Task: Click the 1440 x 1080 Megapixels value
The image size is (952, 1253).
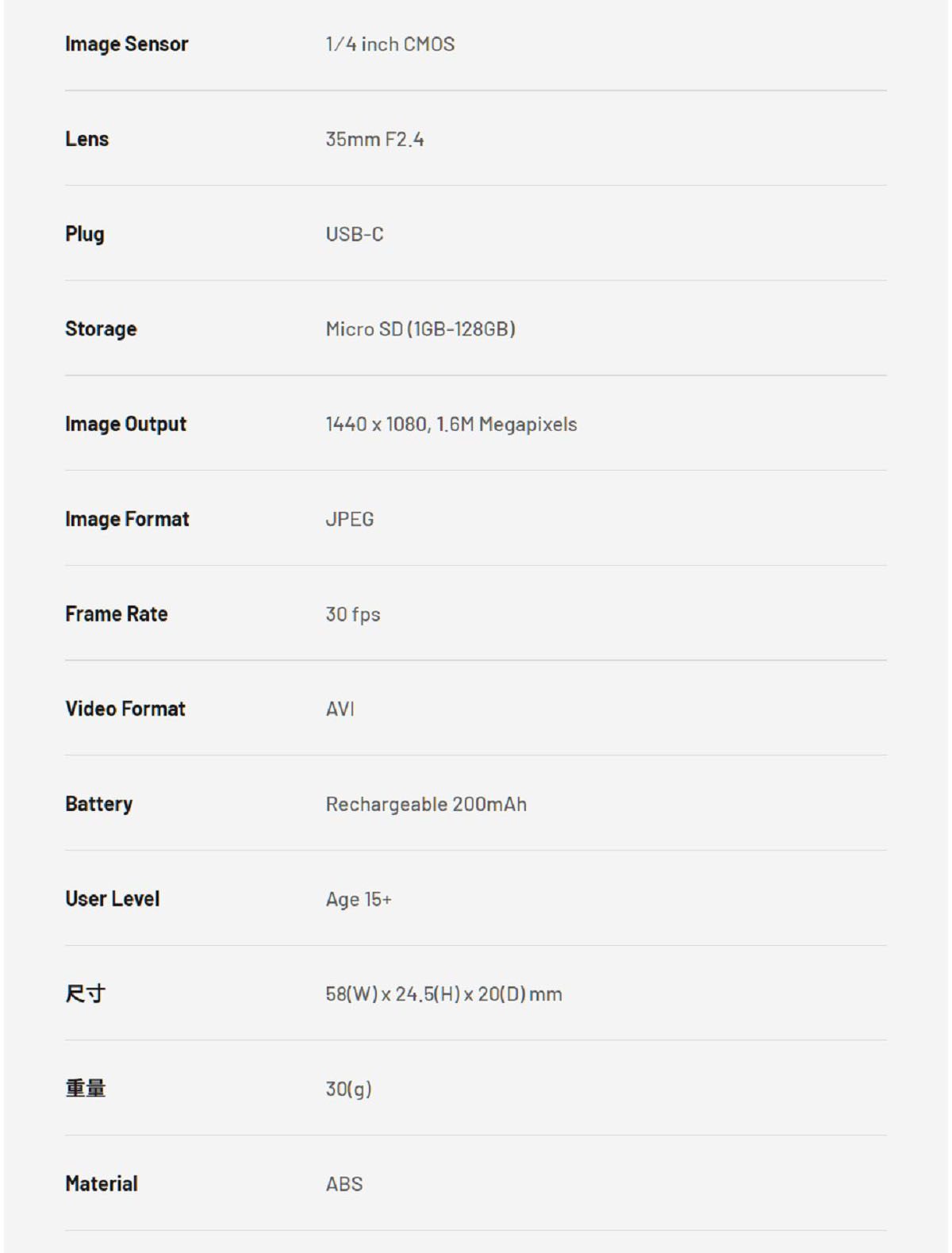Action: click(x=451, y=424)
